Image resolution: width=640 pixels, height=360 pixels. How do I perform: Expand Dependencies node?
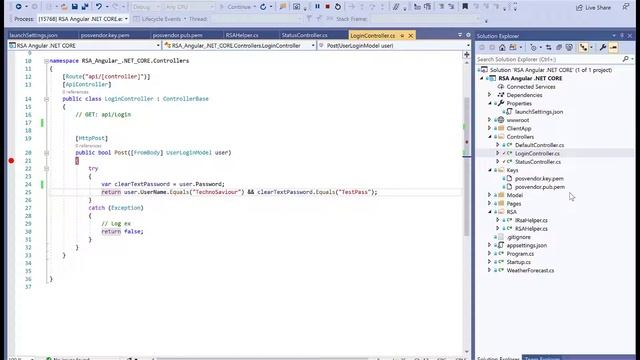[x=489, y=95]
